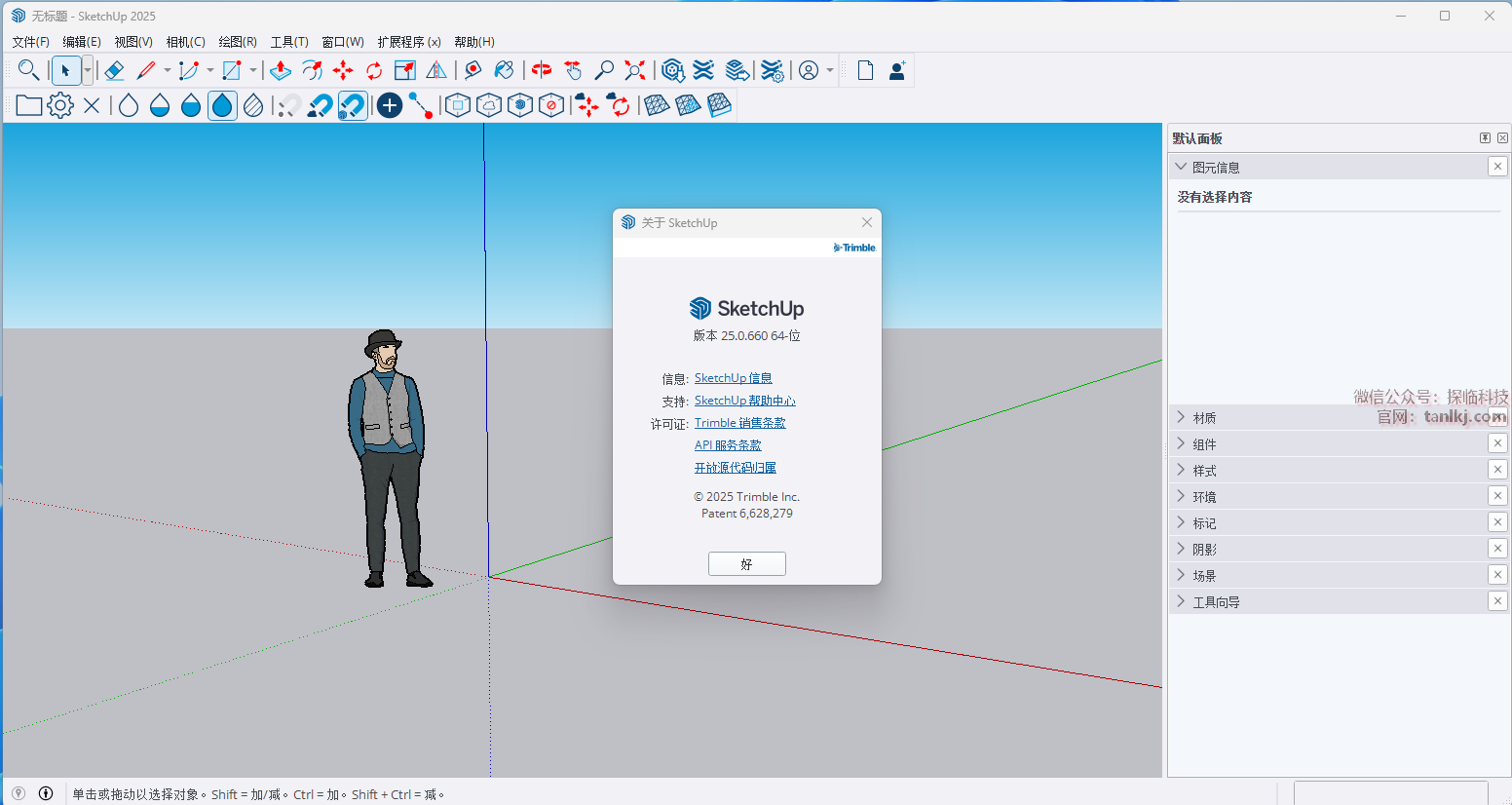Open 3D Warehouse from the toolbar
The width and height of the screenshot is (1512, 805).
coord(672,70)
